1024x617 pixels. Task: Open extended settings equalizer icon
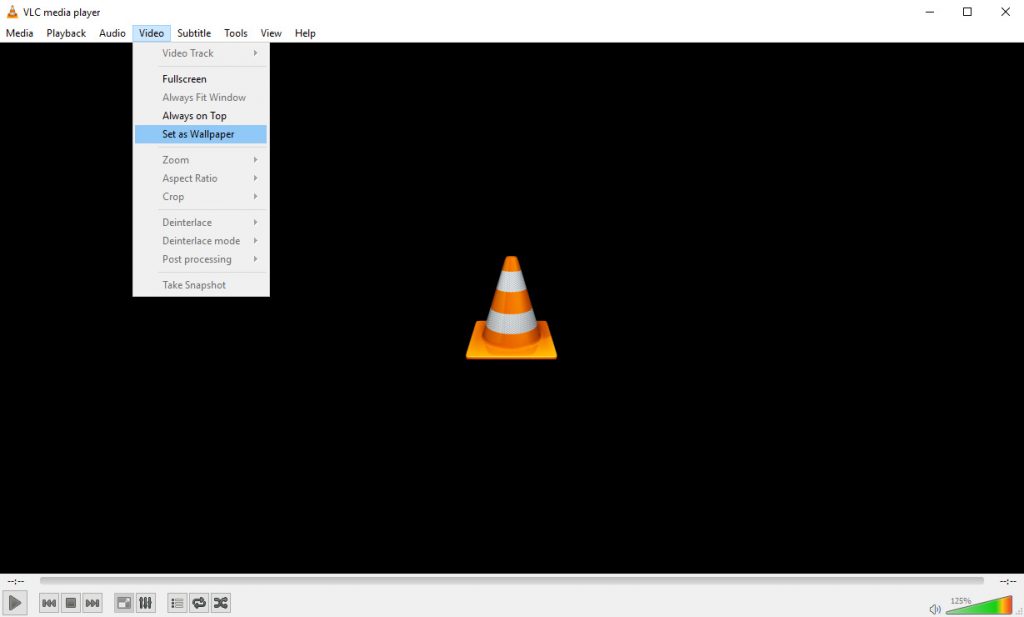(146, 603)
